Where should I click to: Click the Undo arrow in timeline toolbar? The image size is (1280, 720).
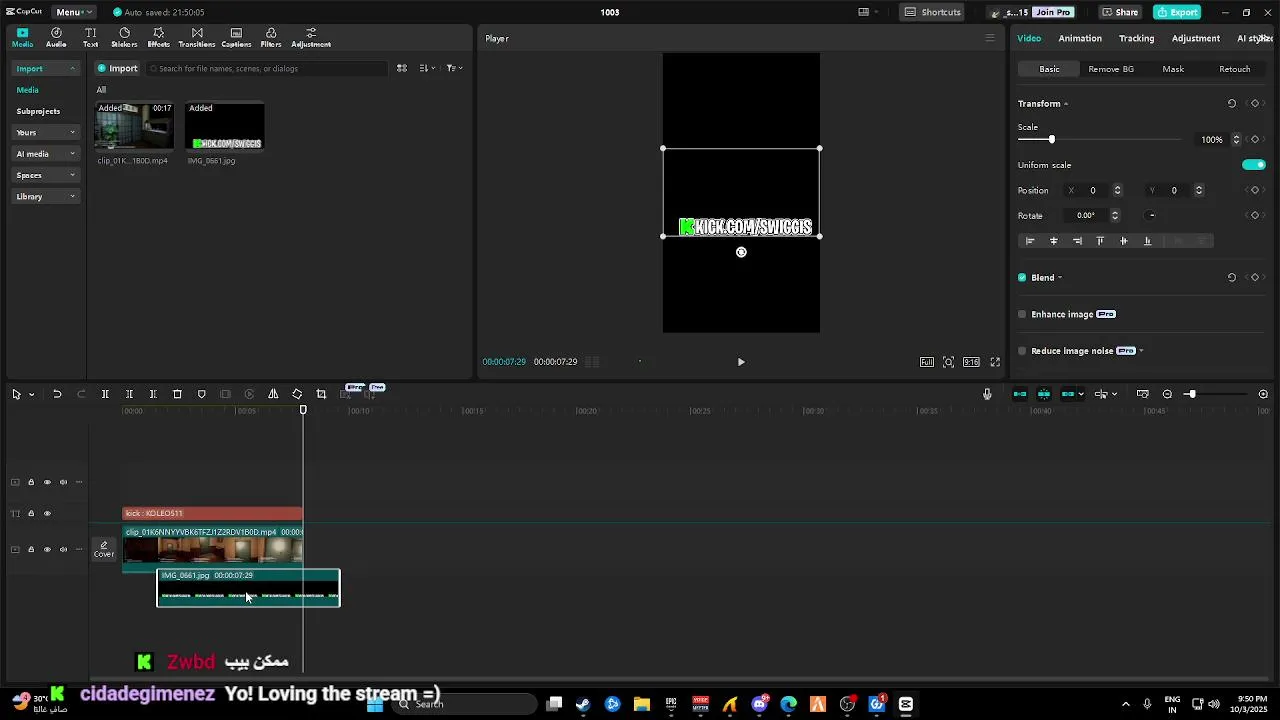point(57,394)
